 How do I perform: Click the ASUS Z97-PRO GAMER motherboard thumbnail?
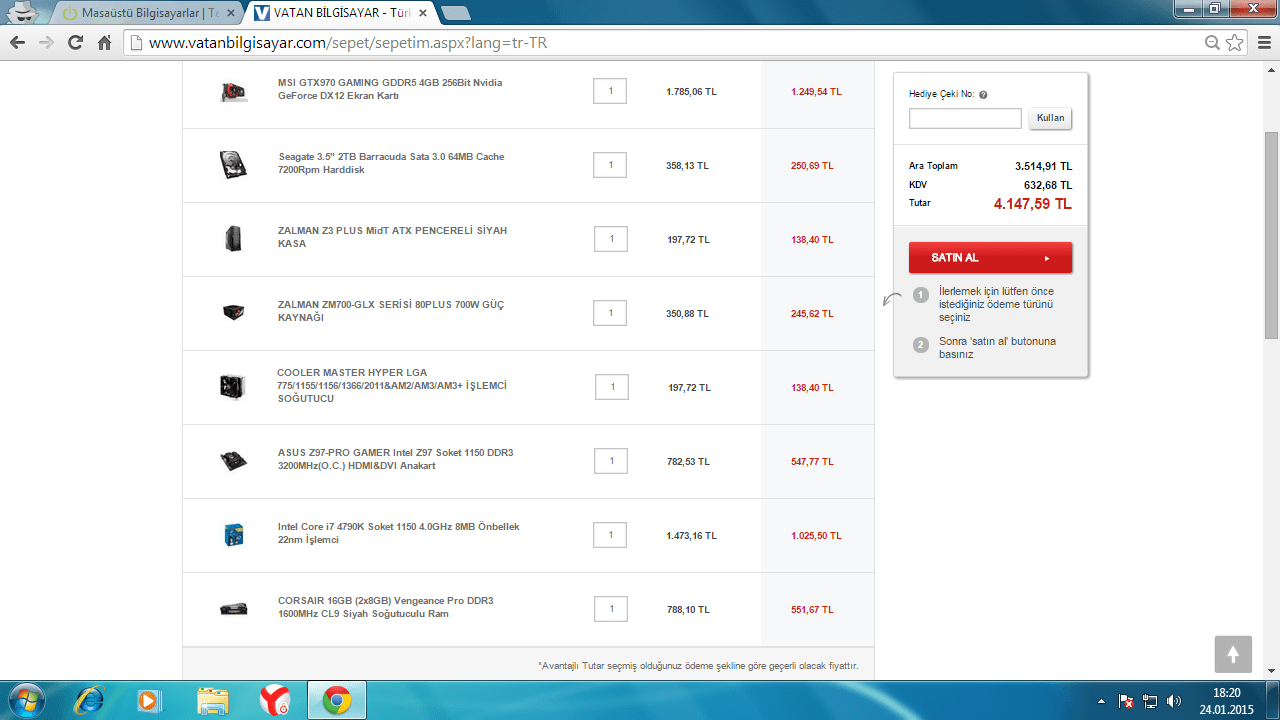coord(233,461)
